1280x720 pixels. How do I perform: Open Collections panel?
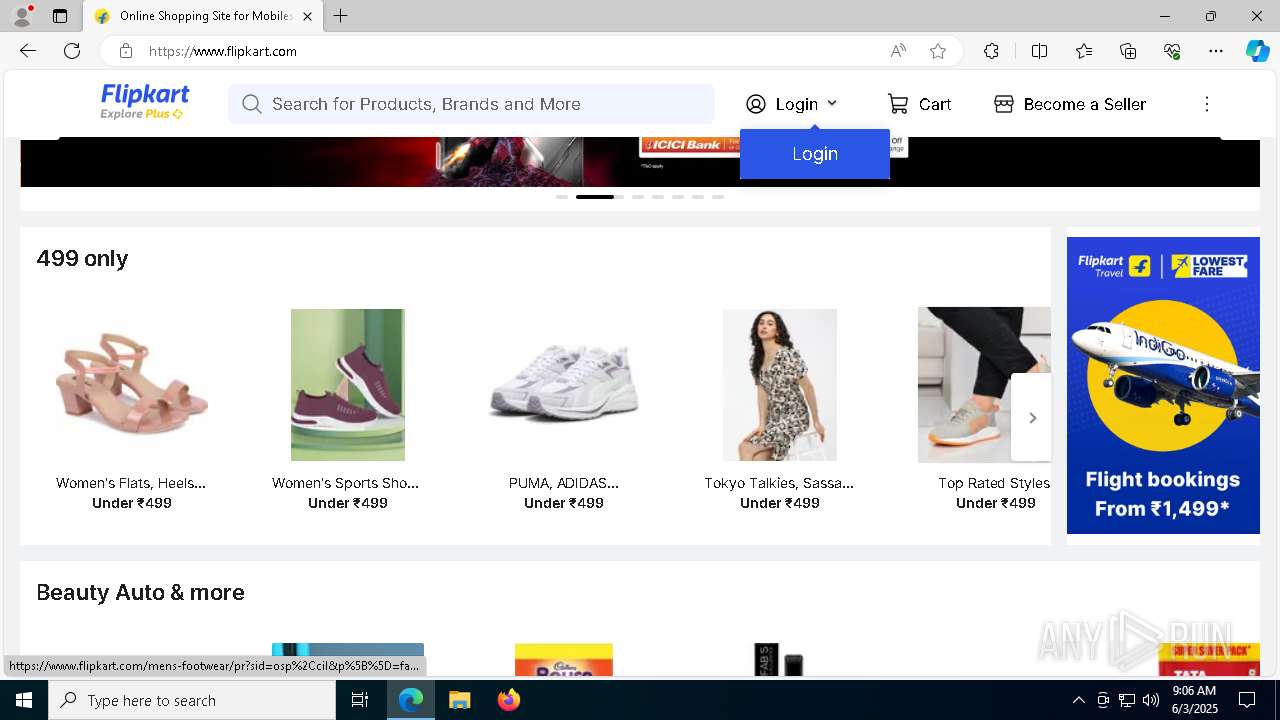click(1128, 51)
